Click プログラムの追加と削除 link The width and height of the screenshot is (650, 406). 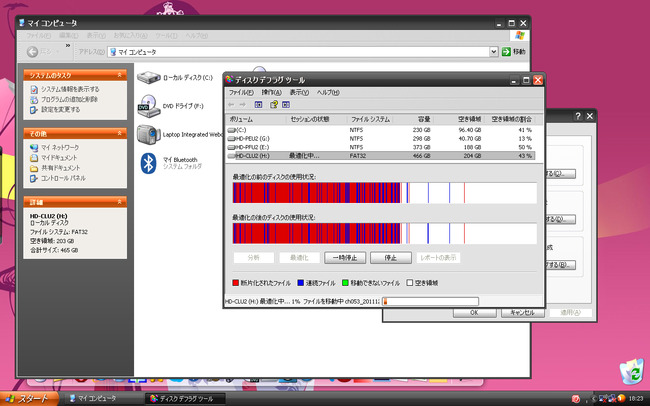pos(69,100)
